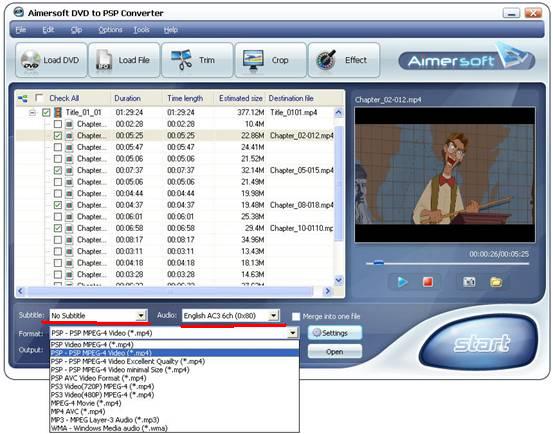Viewport: 553px width, 434px height.
Task: Click the tree view icon beside Check All
Action: point(23,99)
